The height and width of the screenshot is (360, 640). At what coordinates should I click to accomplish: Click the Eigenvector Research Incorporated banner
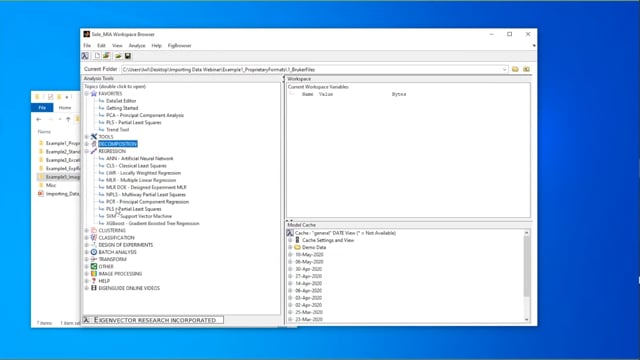[x=153, y=320]
